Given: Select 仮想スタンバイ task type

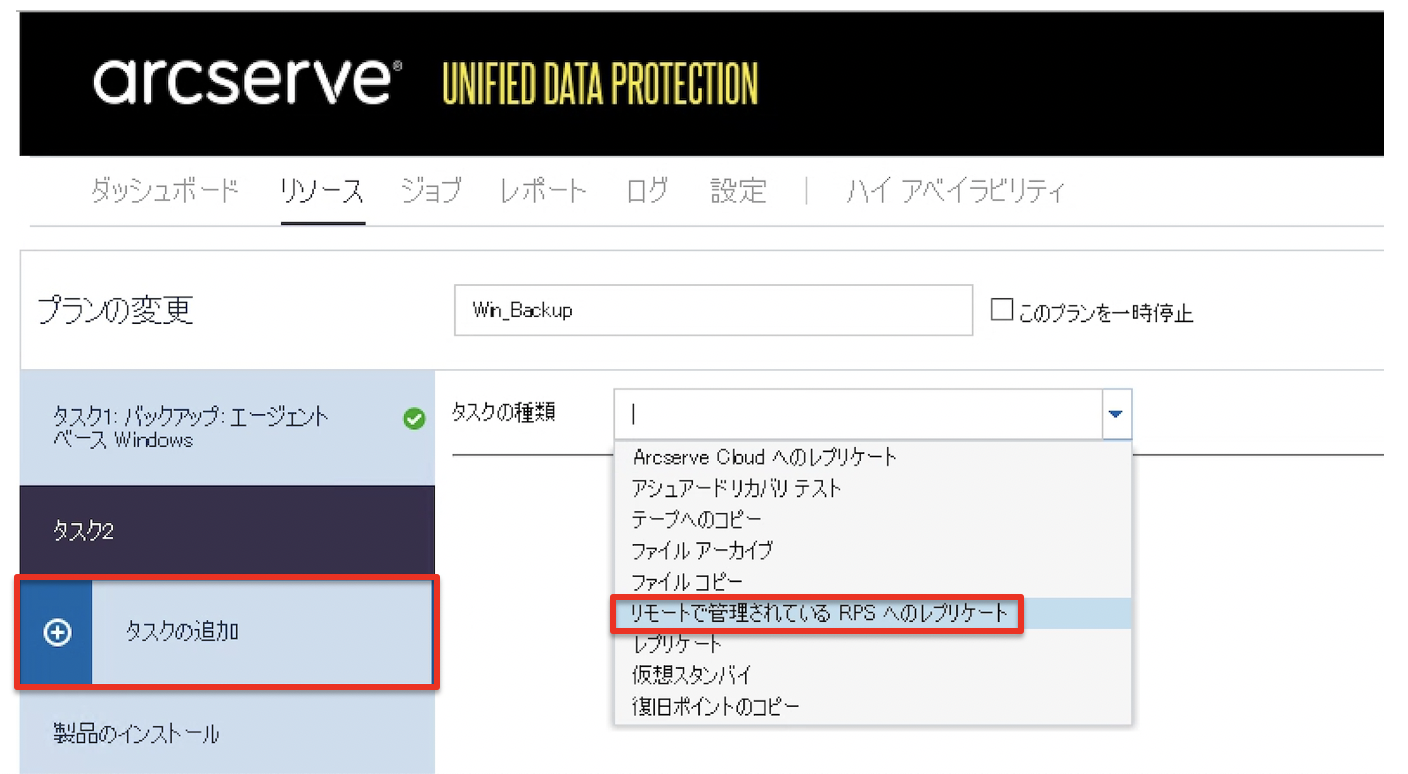Looking at the screenshot, I should pyautogui.click(x=873, y=675).
